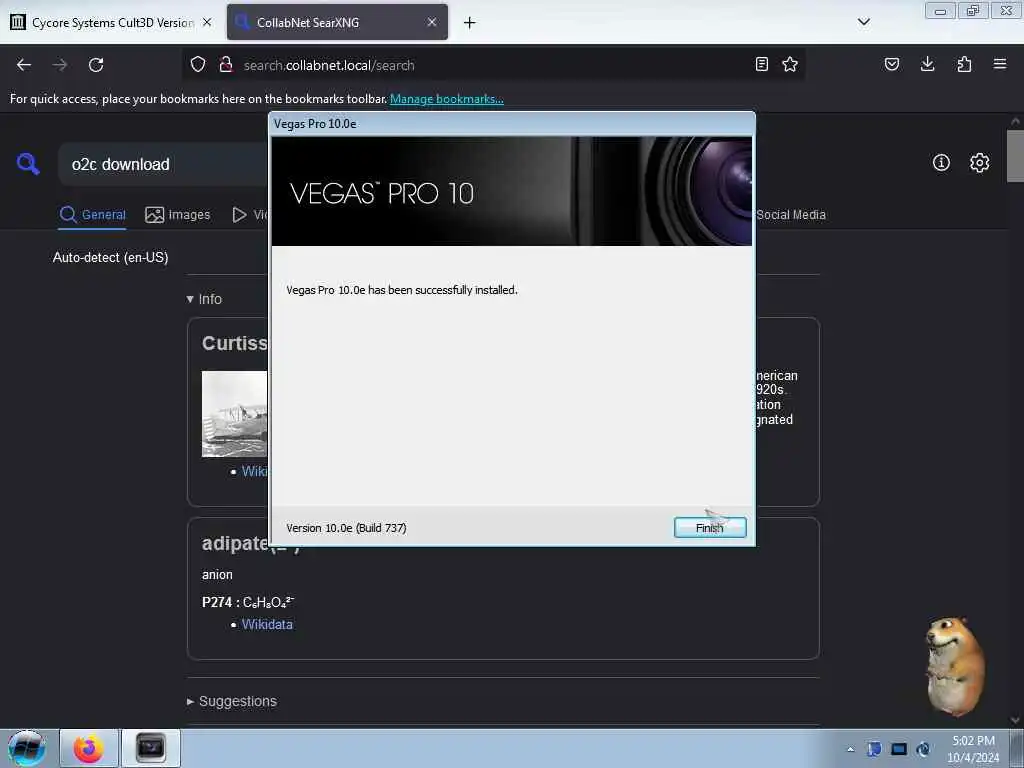Click Action Center flag tray icon
This screenshot has width=1024, height=768.
coord(874,749)
